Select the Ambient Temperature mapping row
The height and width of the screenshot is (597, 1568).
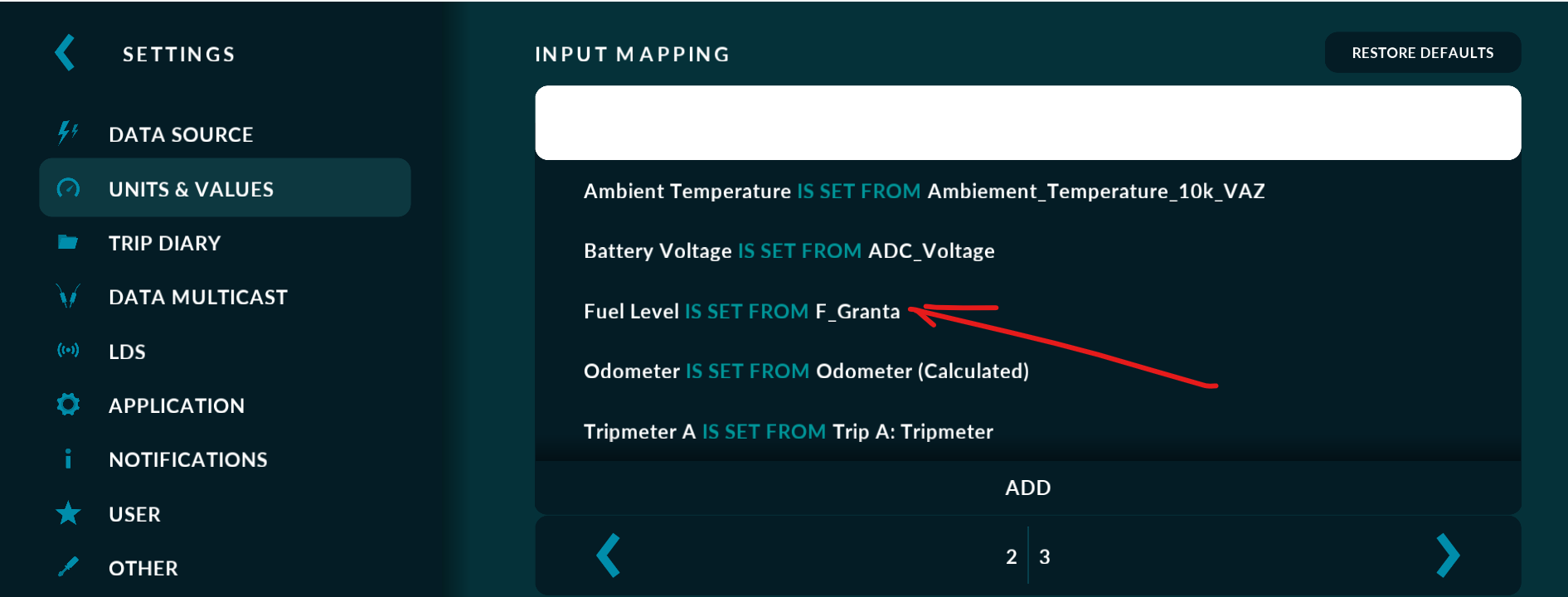(924, 192)
